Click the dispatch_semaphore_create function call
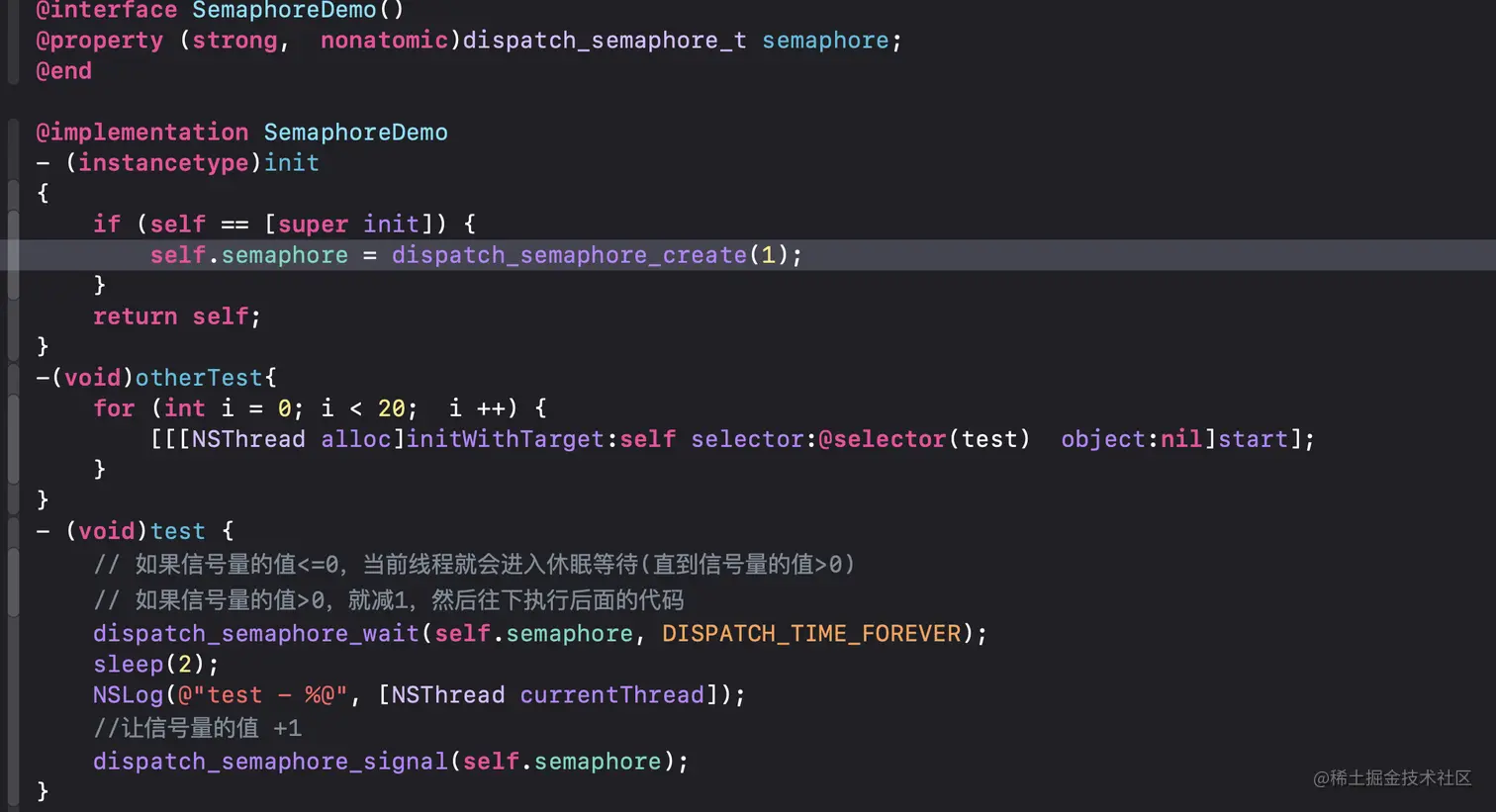 click(x=569, y=255)
